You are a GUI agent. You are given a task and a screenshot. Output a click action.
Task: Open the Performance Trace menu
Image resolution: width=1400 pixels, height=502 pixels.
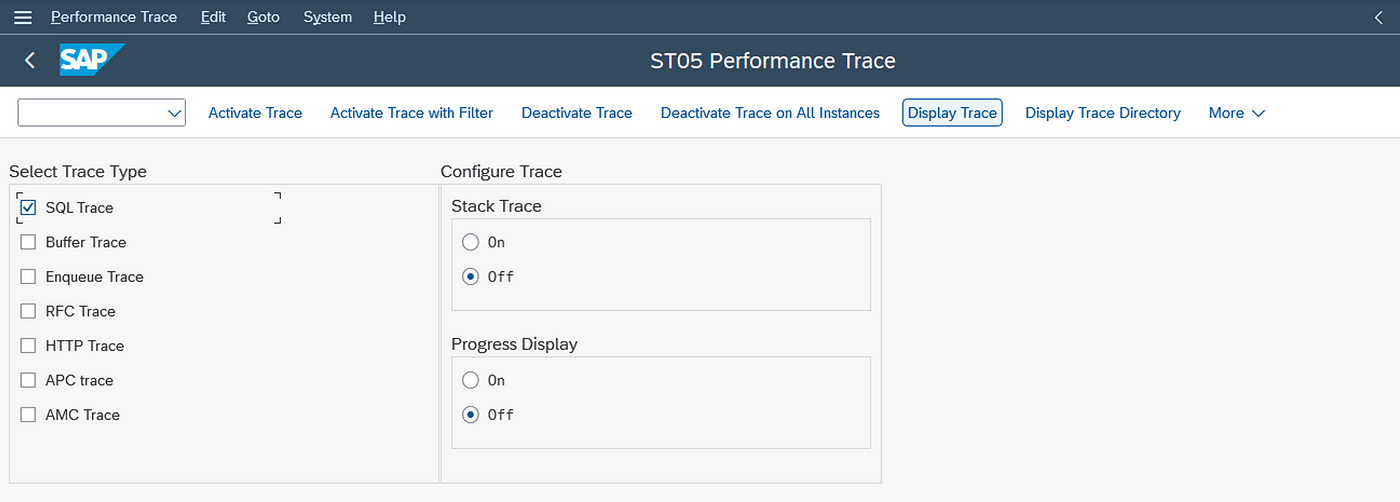click(114, 17)
